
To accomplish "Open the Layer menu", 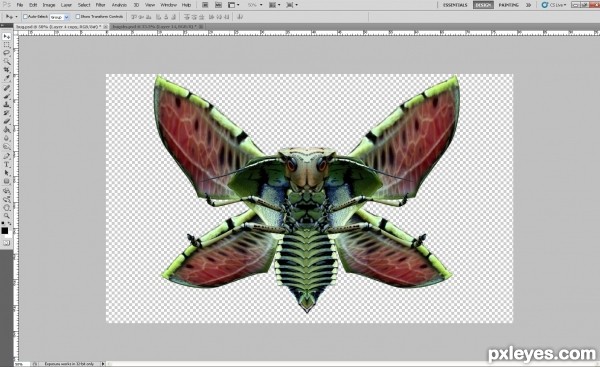I will tap(66, 5).
